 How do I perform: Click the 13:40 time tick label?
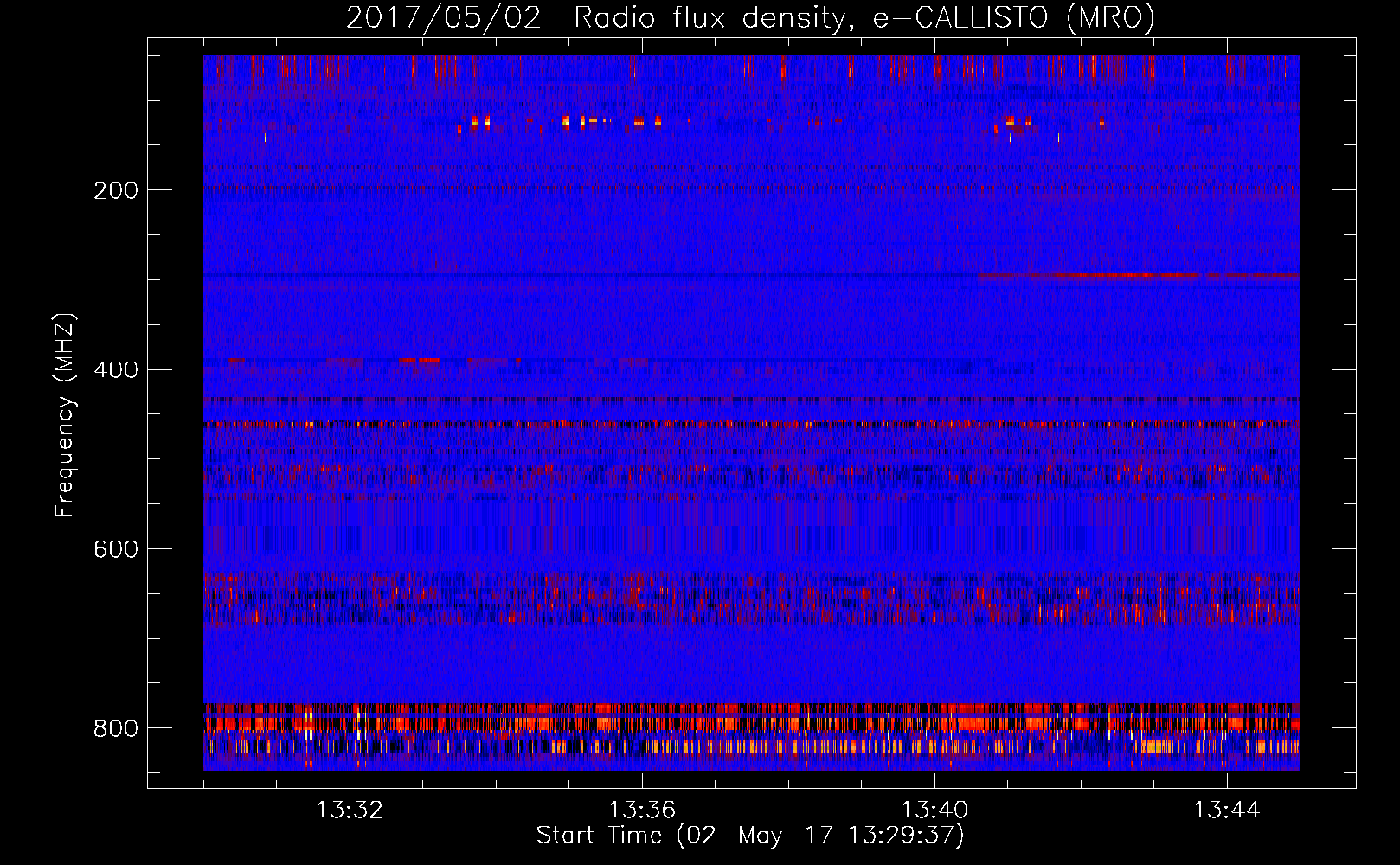pos(934,811)
